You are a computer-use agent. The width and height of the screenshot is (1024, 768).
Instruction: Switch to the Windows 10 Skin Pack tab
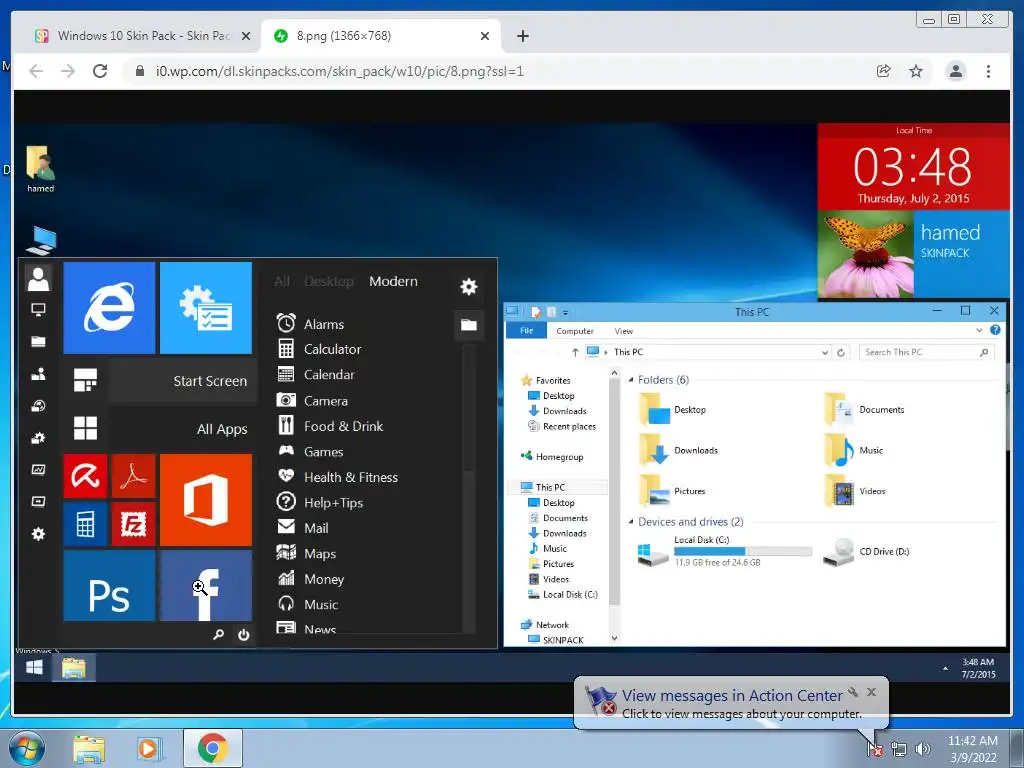pyautogui.click(x=142, y=36)
